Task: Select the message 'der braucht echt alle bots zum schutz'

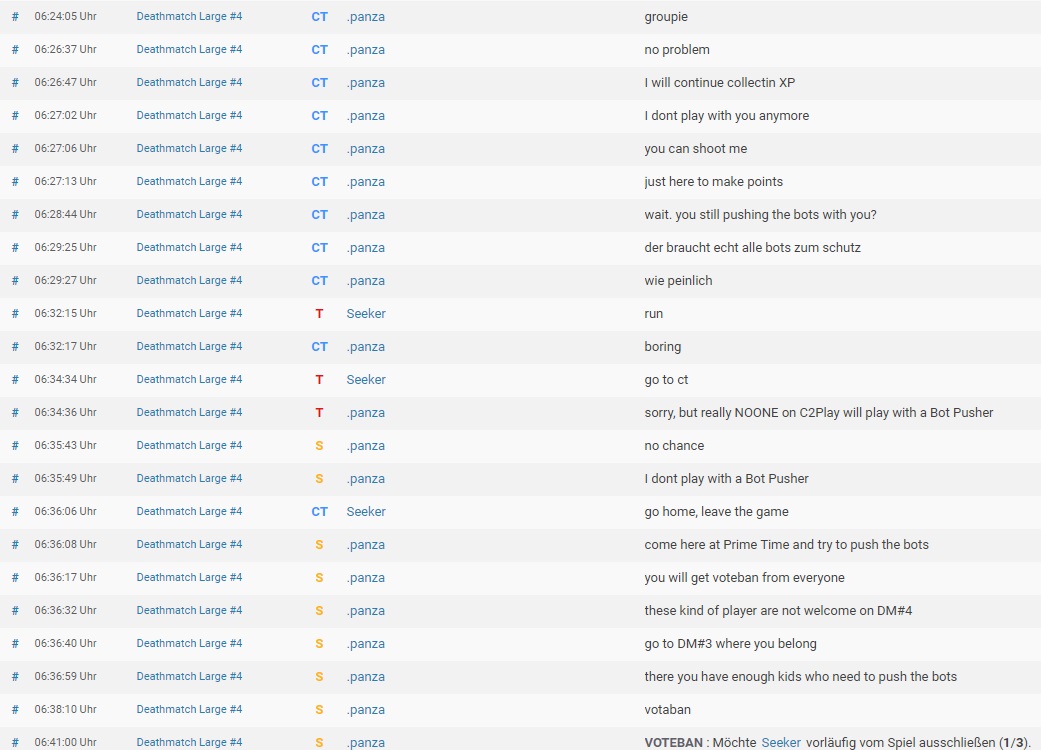Action: (x=752, y=248)
